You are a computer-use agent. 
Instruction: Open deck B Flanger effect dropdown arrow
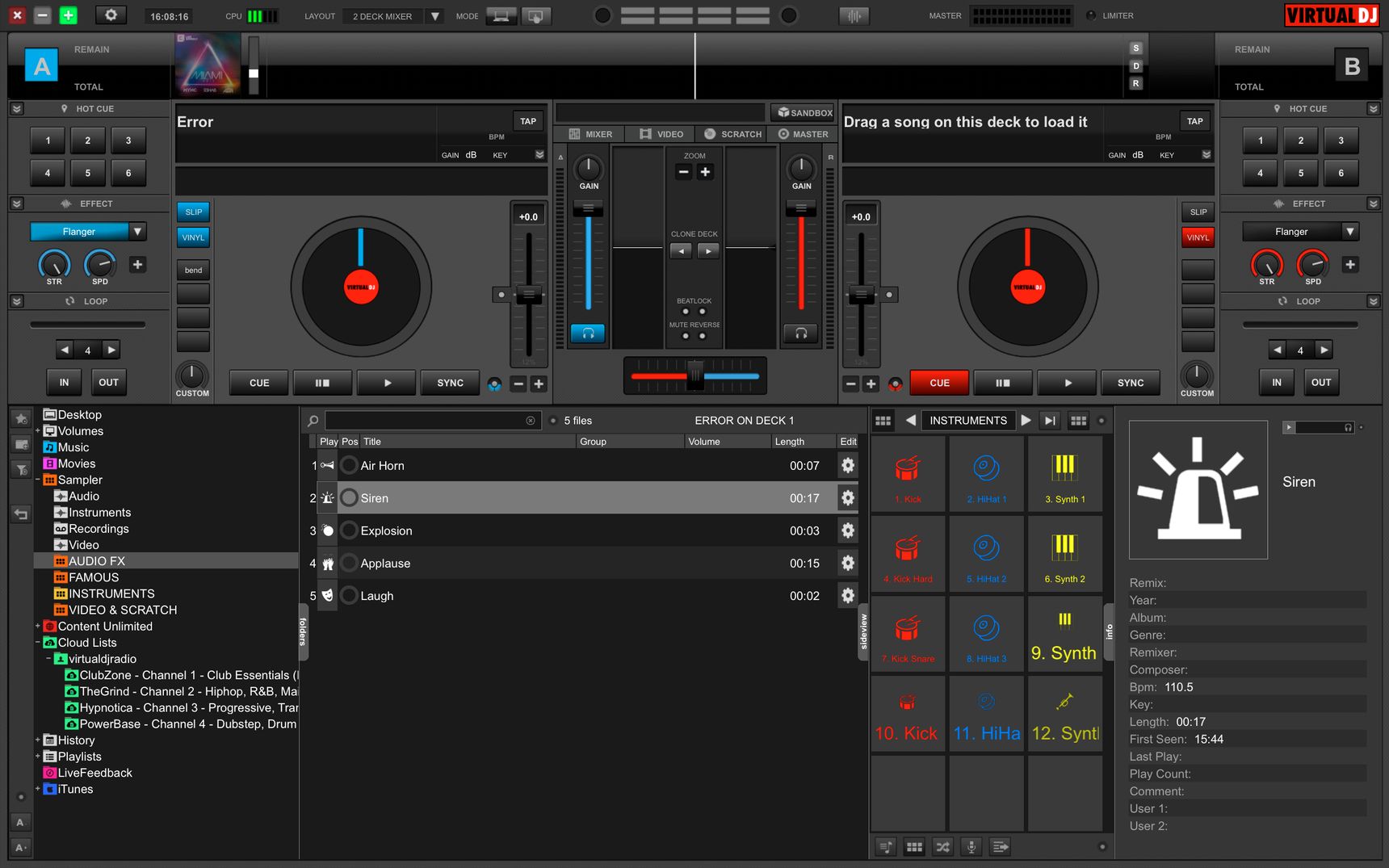[x=1349, y=232]
